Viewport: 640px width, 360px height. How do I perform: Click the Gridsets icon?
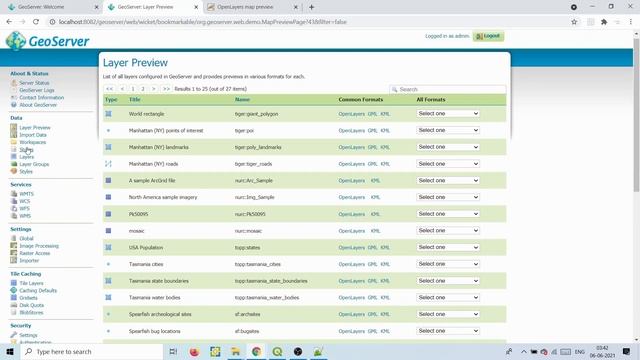[14, 298]
